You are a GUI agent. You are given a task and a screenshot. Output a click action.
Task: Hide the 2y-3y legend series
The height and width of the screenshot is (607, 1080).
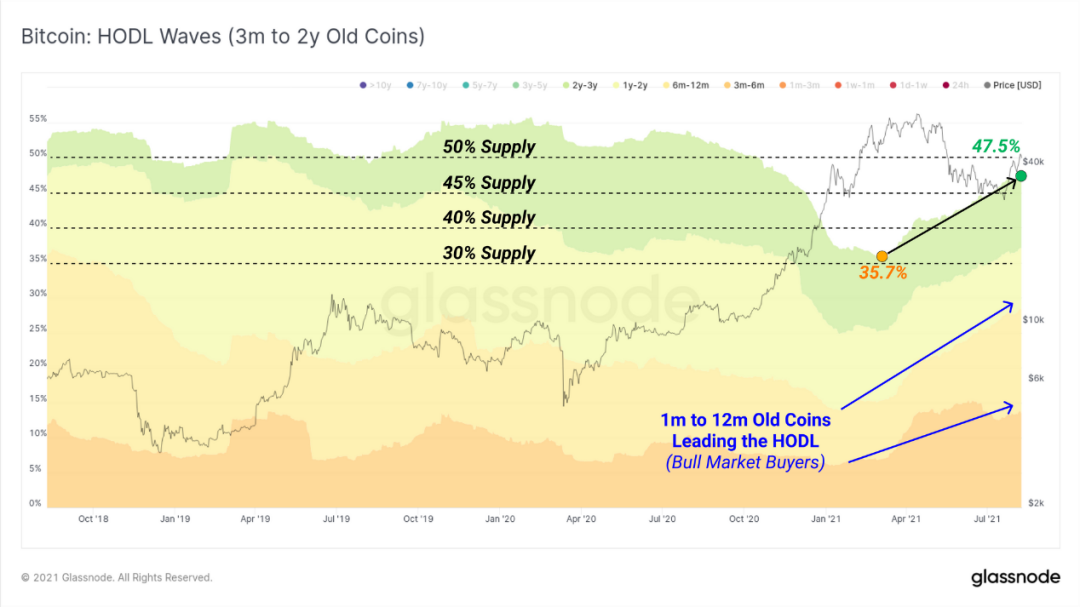pyautogui.click(x=580, y=85)
